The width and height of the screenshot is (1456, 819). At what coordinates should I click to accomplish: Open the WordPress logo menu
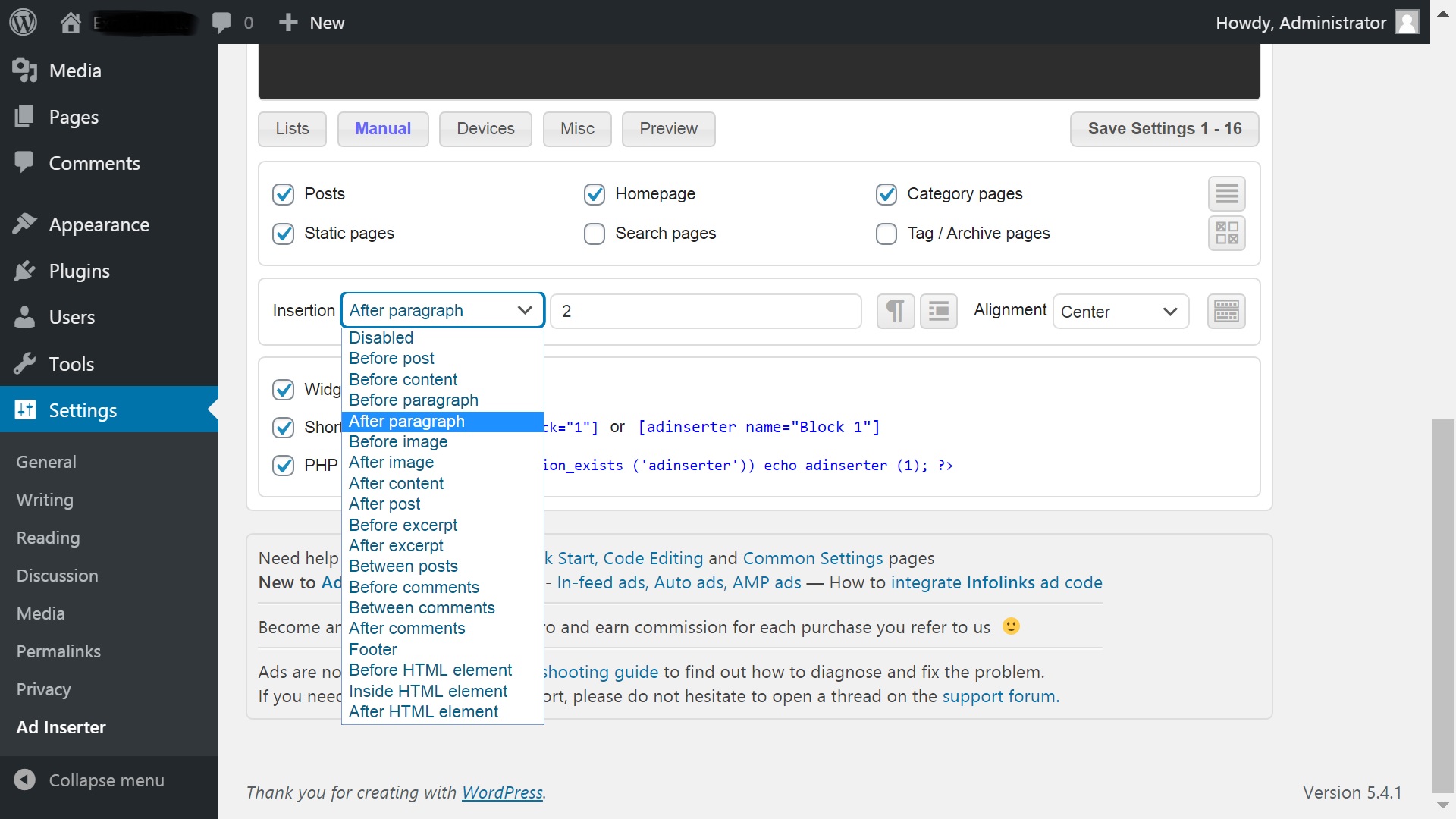(23, 23)
